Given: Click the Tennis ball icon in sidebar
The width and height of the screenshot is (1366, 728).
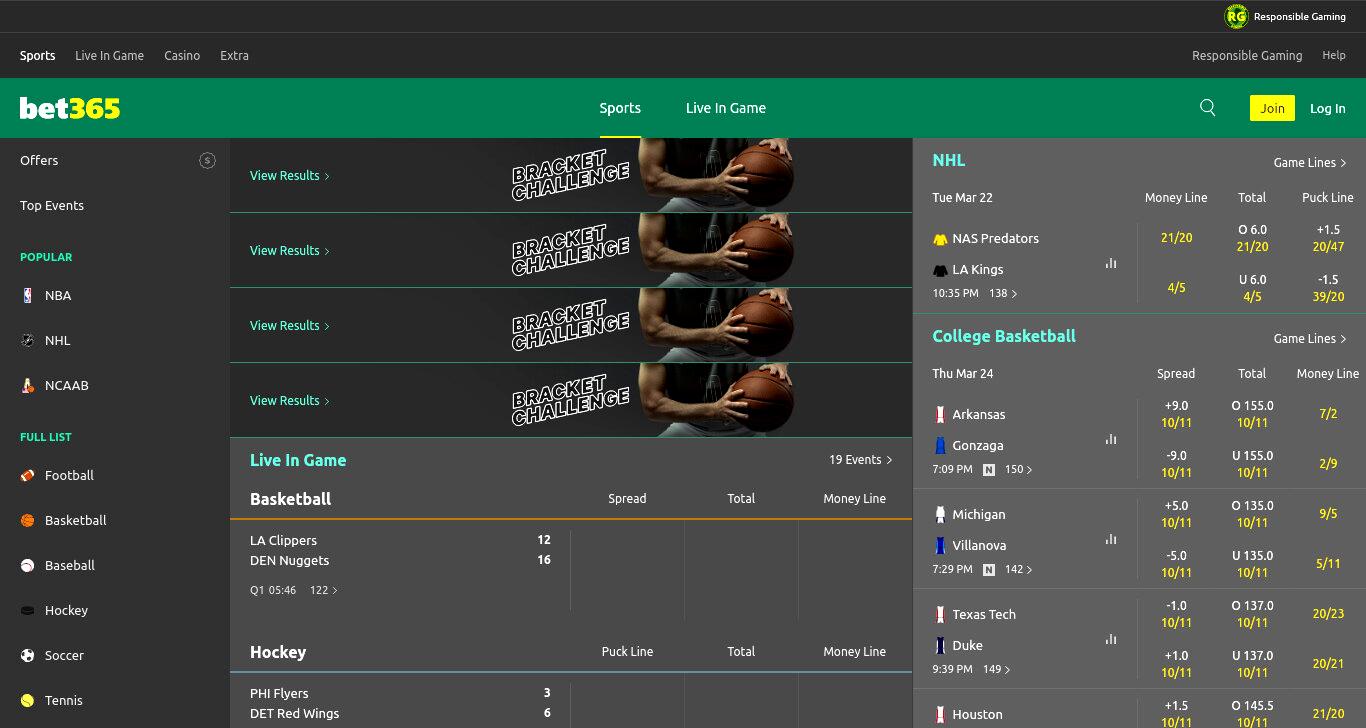Looking at the screenshot, I should pos(27,700).
